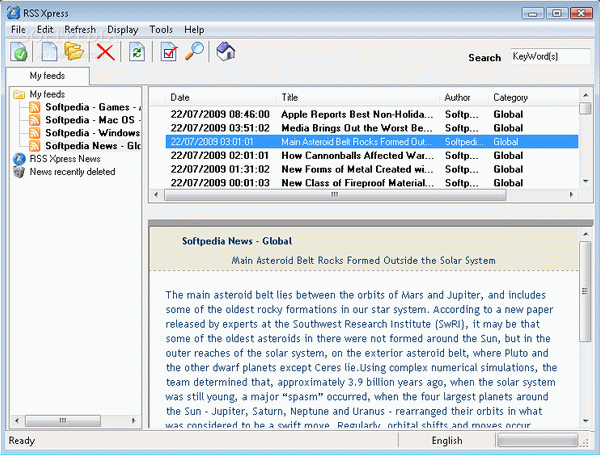
Task: Open the Edit menu
Action: (x=45, y=29)
